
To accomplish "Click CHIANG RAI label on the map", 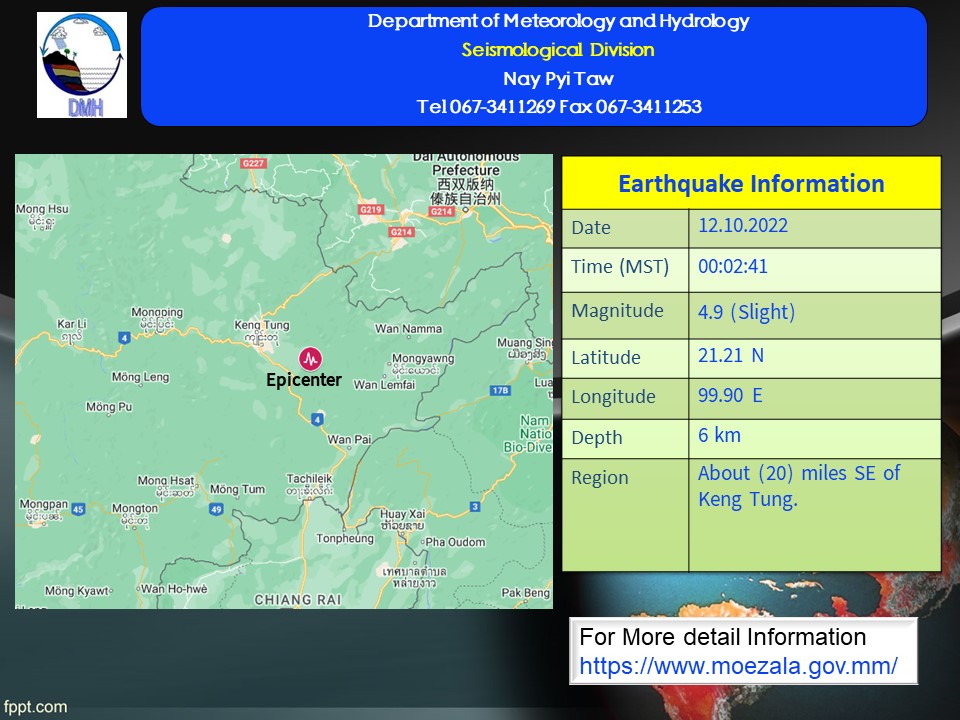I will tap(298, 600).
